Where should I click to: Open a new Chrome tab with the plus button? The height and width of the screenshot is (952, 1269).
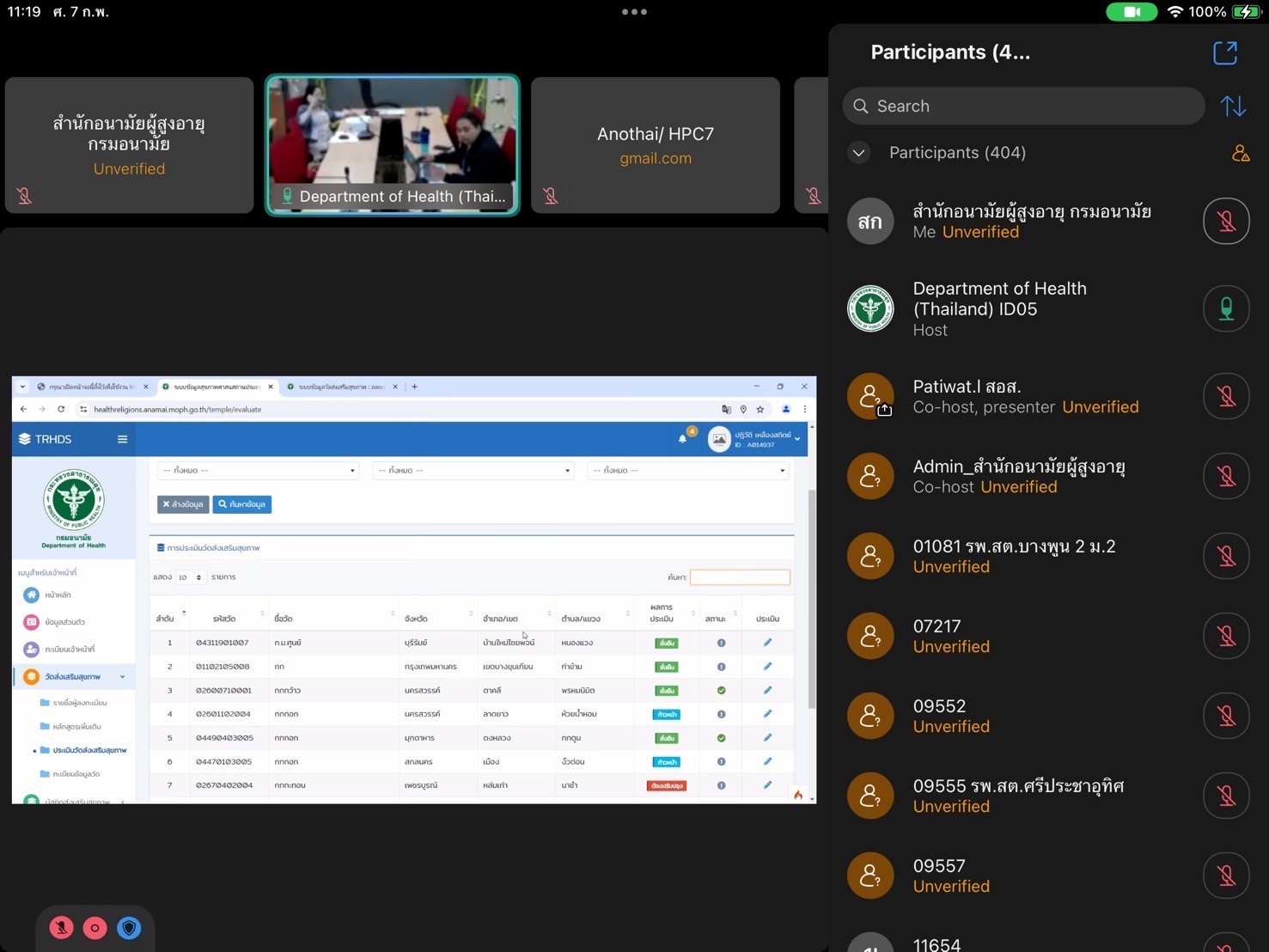tap(414, 387)
